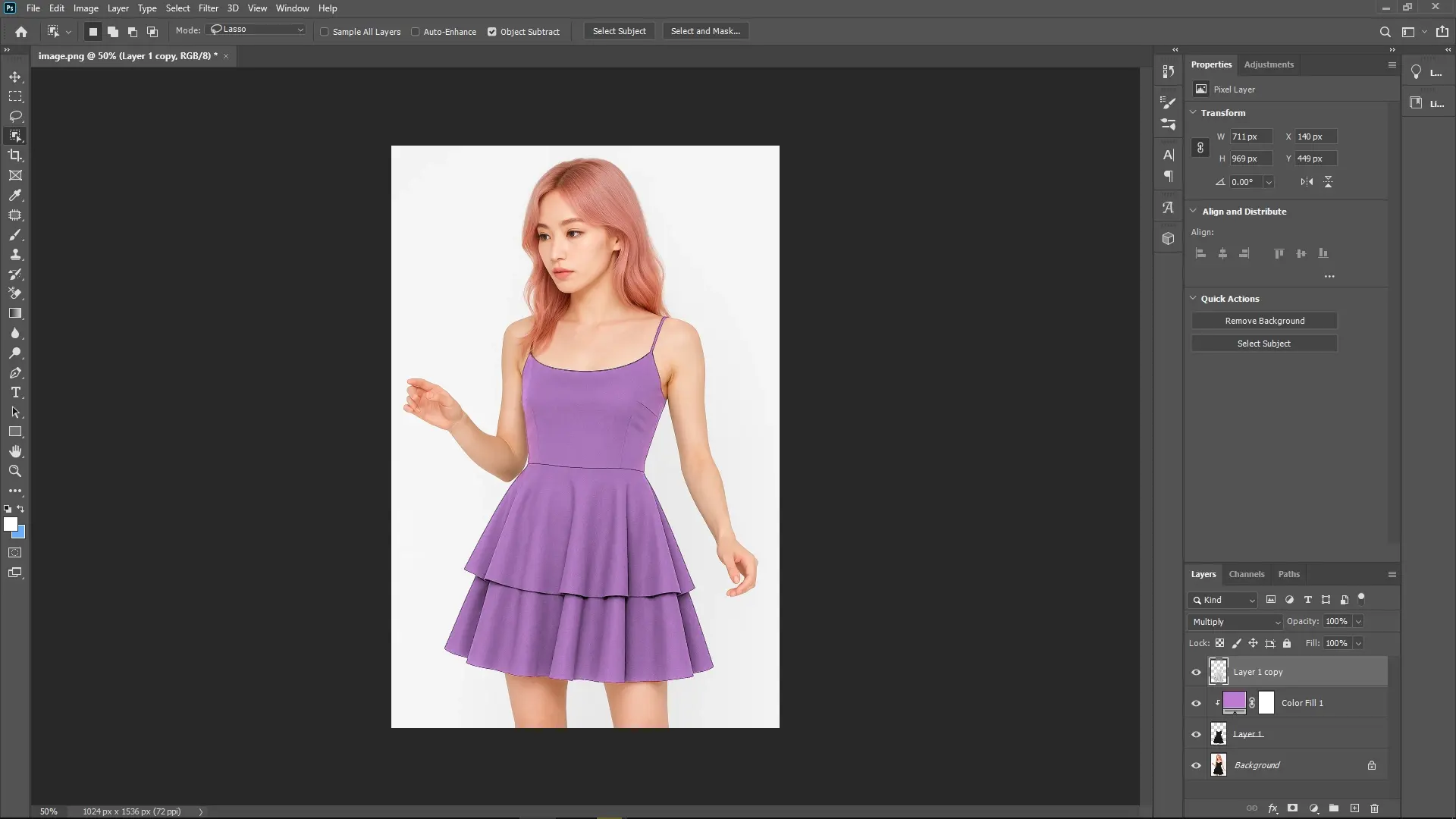The height and width of the screenshot is (819, 1456).
Task: Hide the Background layer
Action: [x=1196, y=765]
